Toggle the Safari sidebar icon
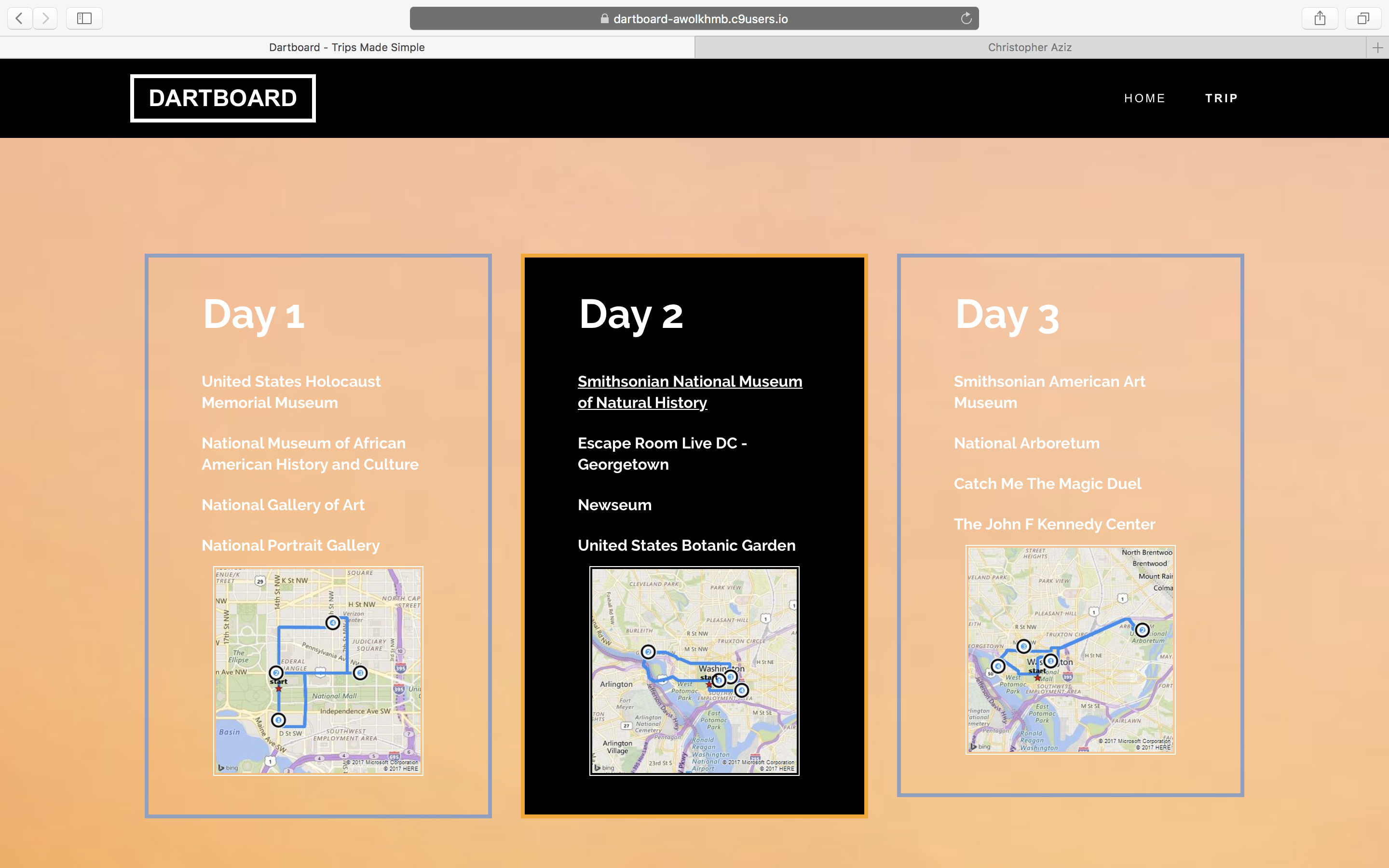Image resolution: width=1389 pixels, height=868 pixels. point(84,18)
